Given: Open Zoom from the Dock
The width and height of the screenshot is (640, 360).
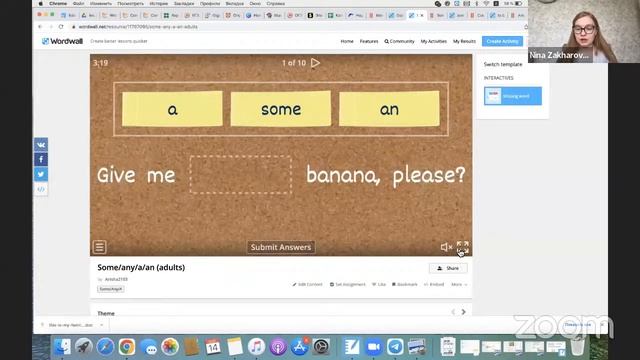Looking at the screenshot, I should click(x=373, y=347).
